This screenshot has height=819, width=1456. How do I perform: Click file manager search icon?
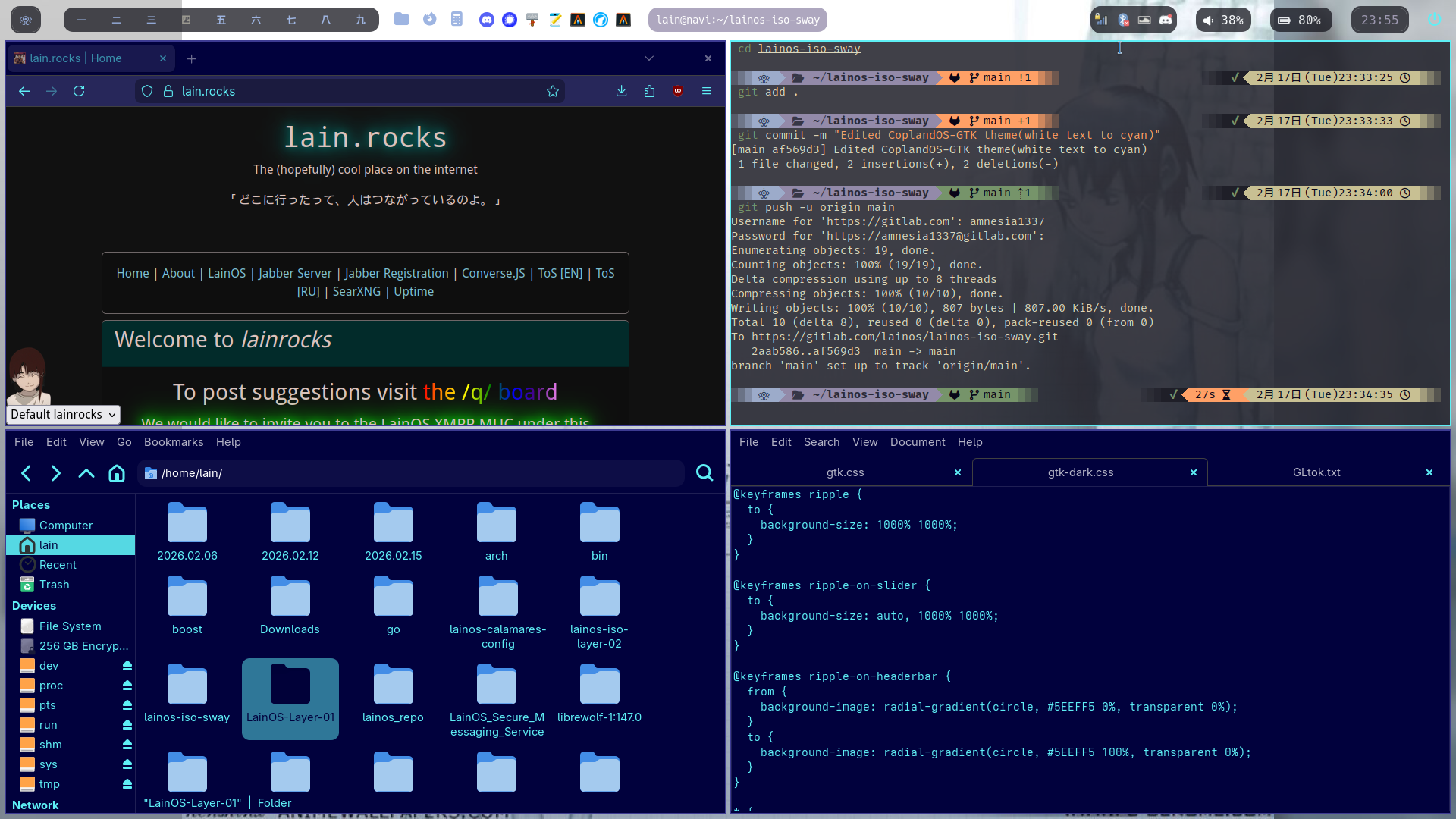704,473
